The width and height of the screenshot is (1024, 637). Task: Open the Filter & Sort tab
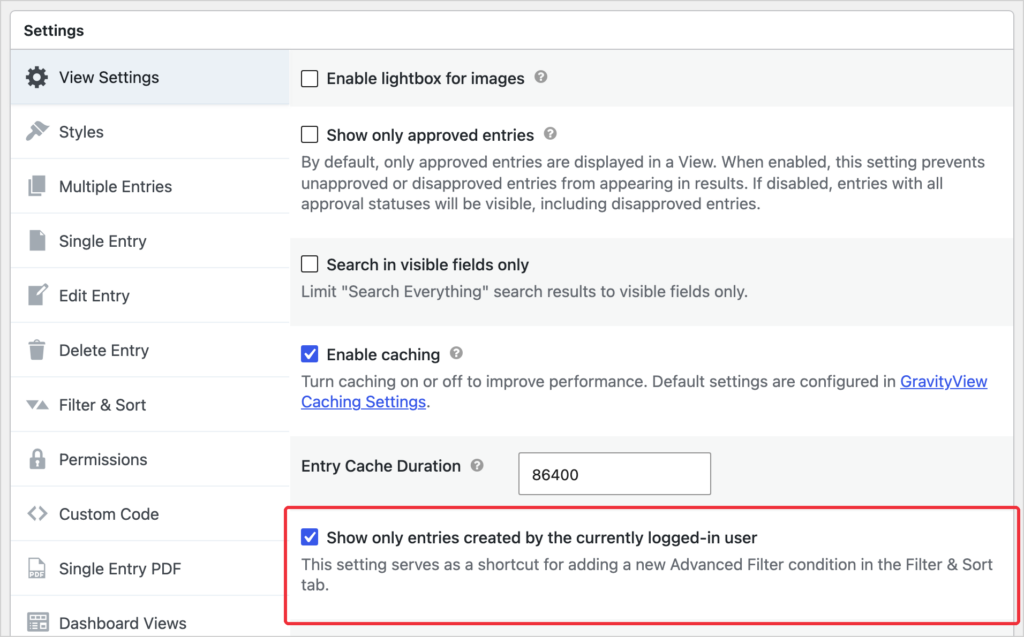click(x=150, y=405)
